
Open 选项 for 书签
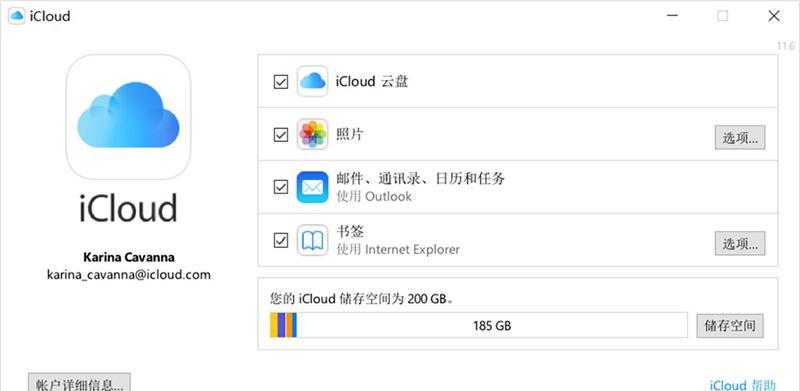click(x=740, y=243)
